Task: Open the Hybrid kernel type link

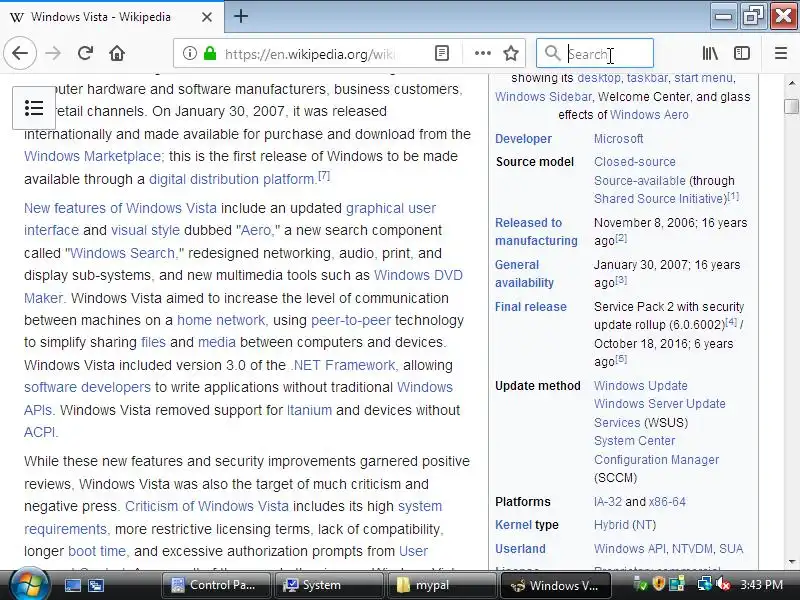Action: click(611, 524)
